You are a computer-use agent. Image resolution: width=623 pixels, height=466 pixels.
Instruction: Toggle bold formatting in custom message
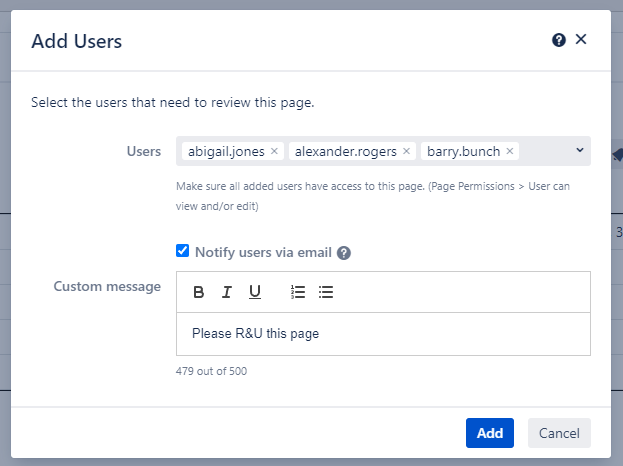(198, 292)
